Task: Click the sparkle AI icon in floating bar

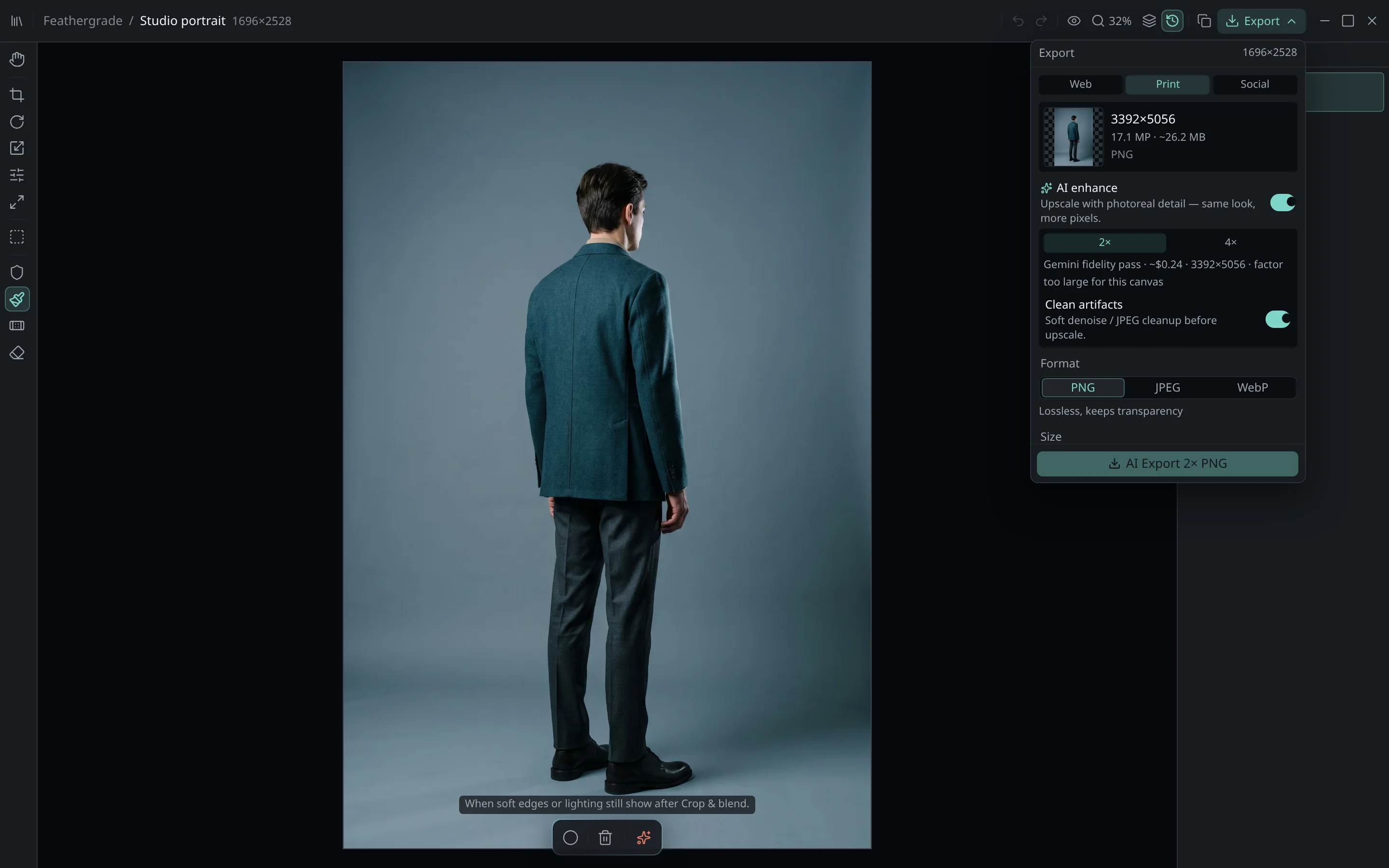Action: coord(643,838)
